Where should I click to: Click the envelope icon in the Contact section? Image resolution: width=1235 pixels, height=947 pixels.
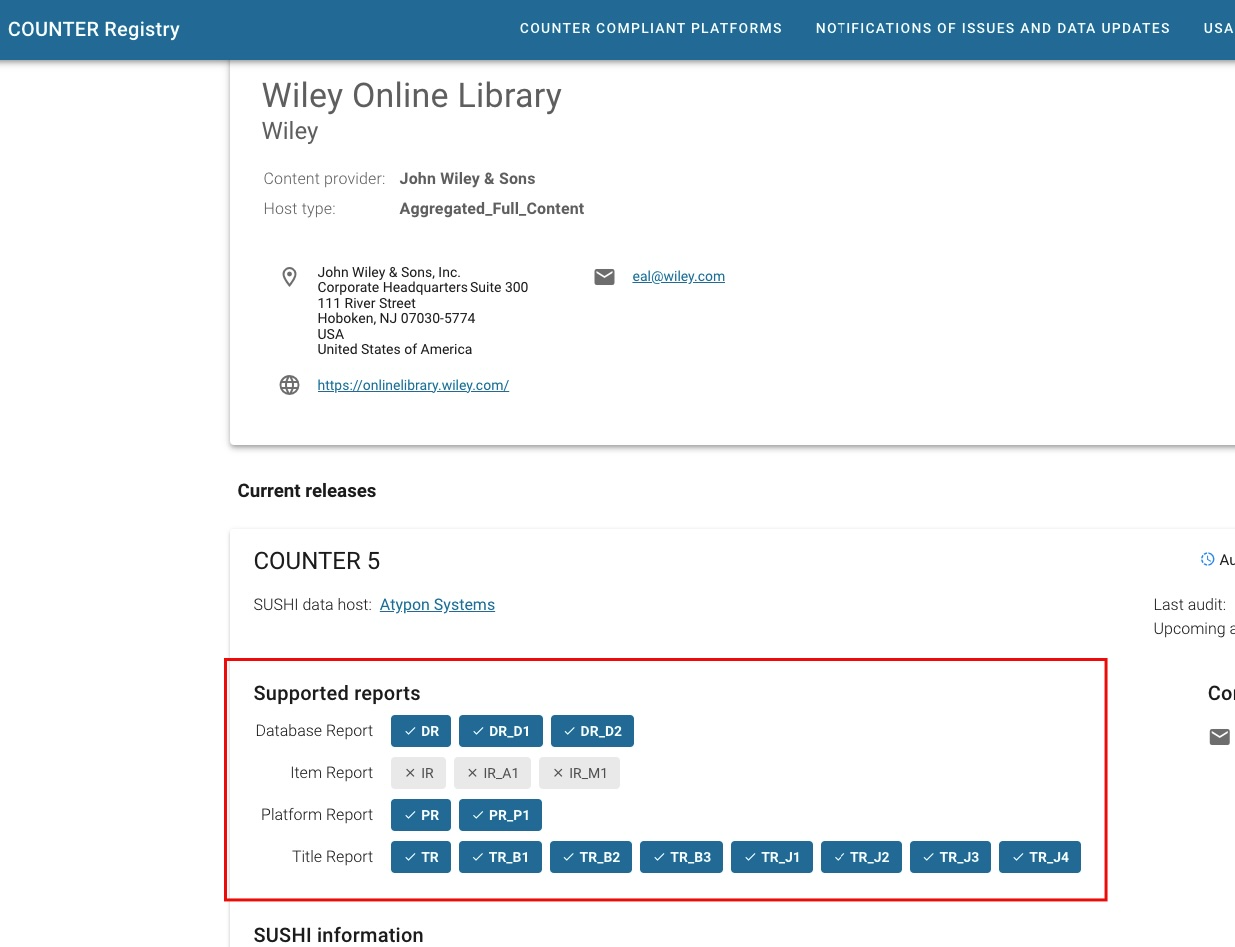pyautogui.click(x=1220, y=737)
